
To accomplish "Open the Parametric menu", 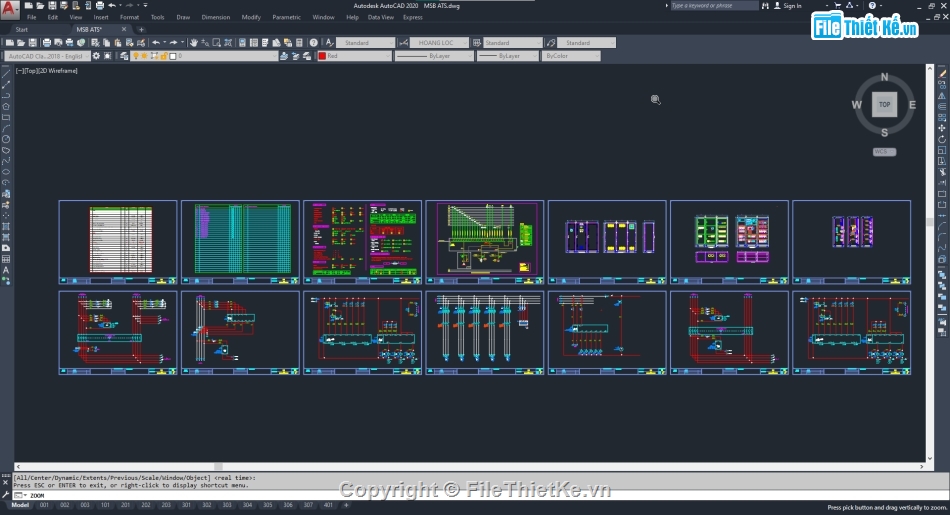I will (x=287, y=18).
